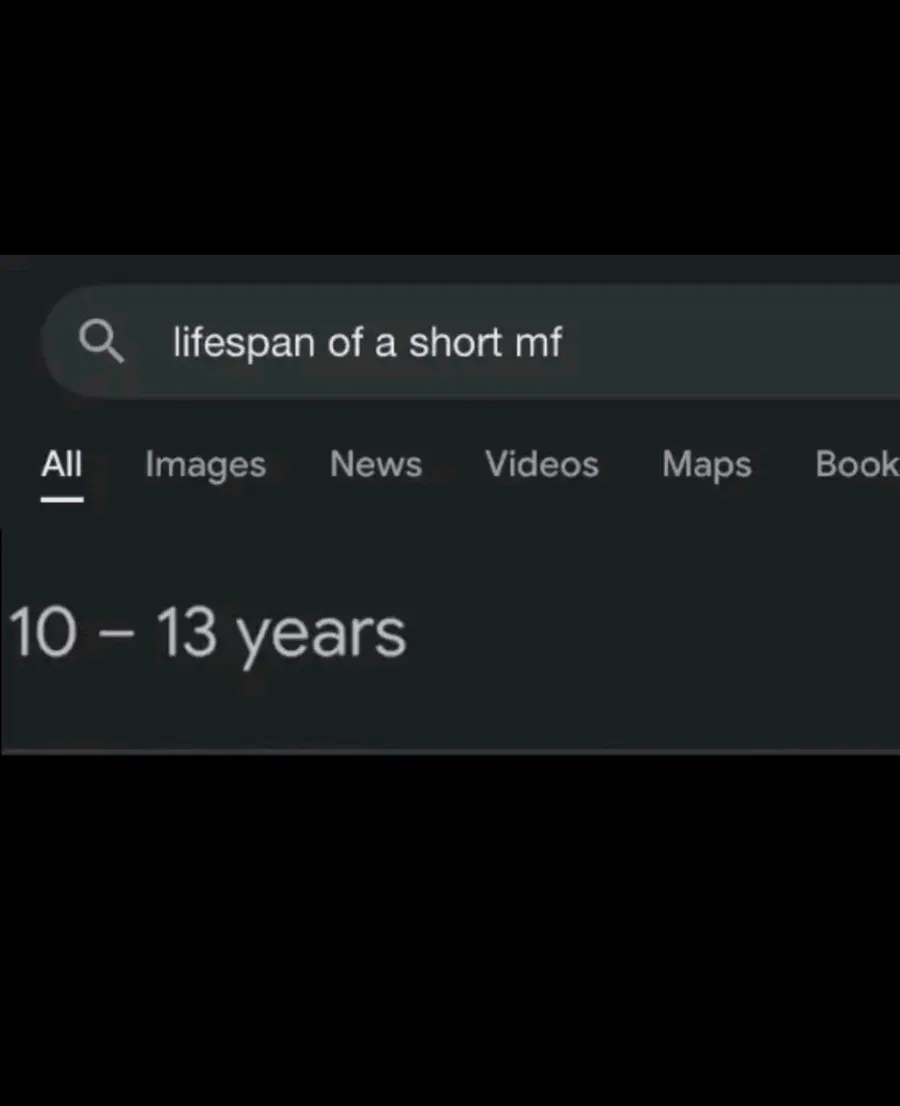Click the word "of" in the search query
Viewport: 900px width, 1106px height.
click(x=346, y=343)
